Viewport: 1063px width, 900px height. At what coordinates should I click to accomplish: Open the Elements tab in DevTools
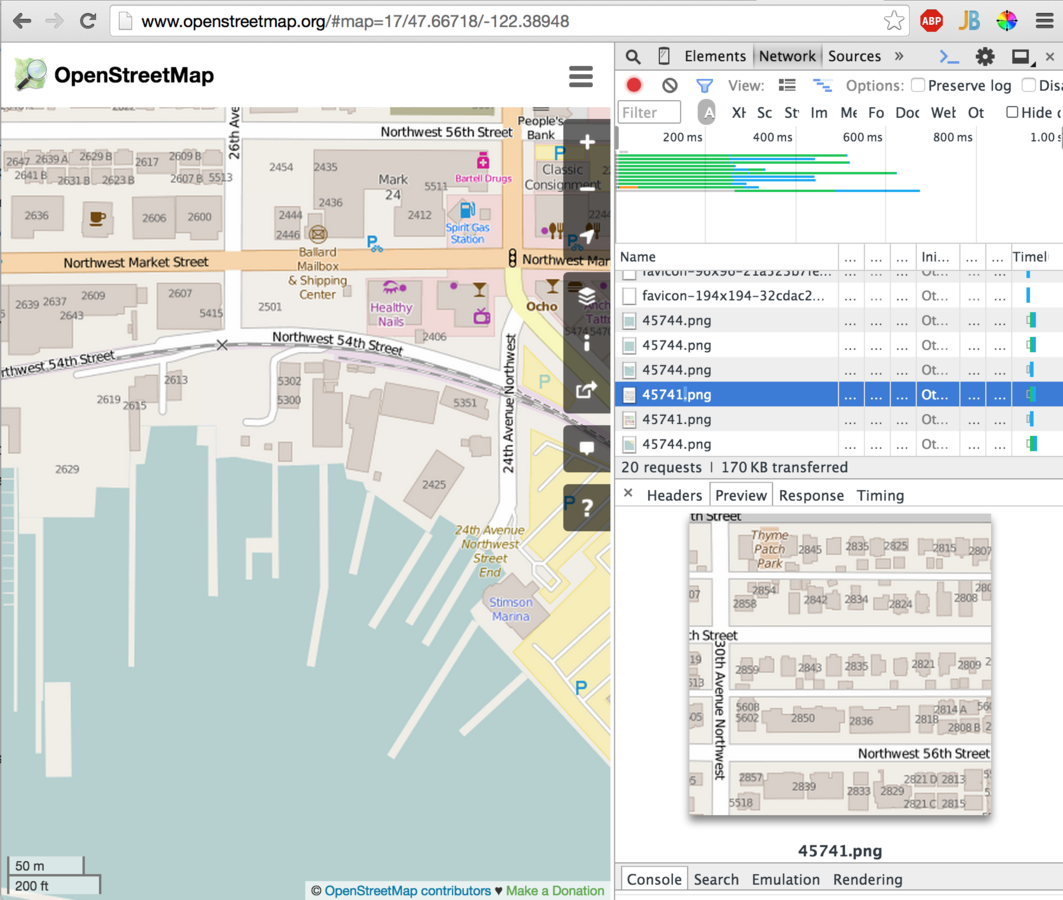(715, 56)
